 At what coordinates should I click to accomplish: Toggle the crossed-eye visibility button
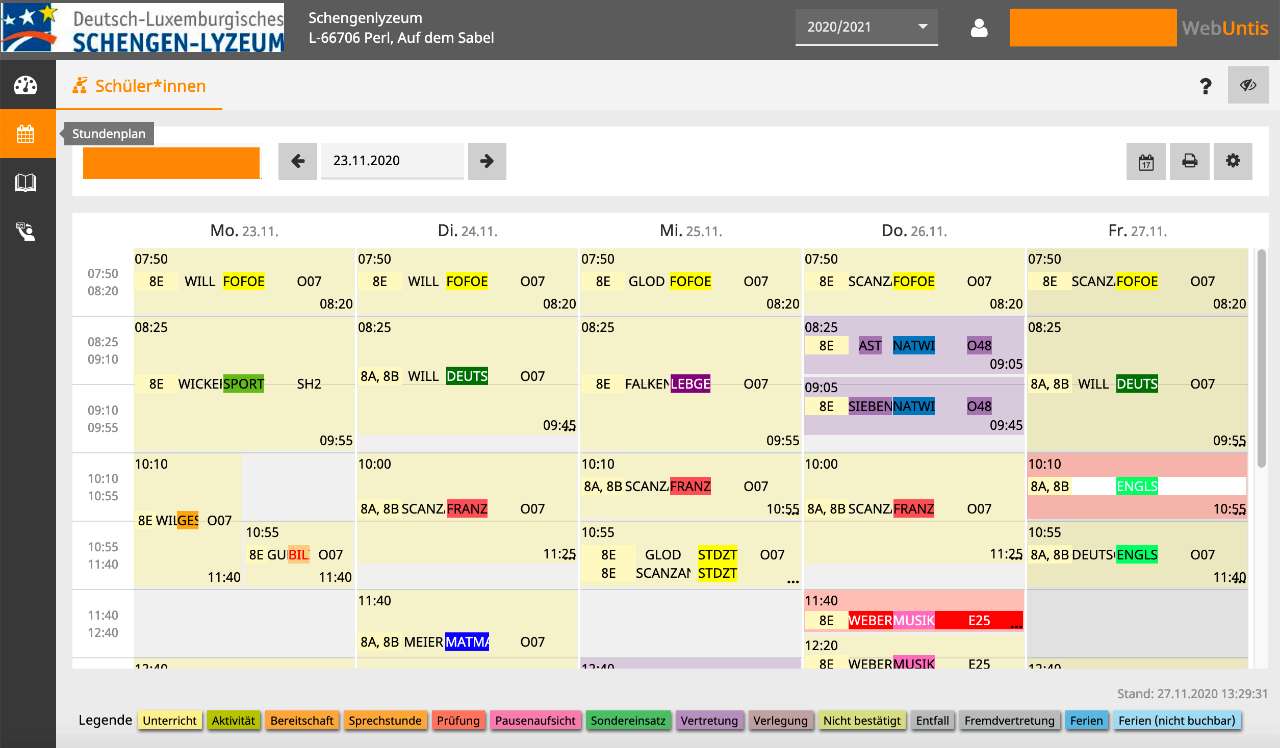pyautogui.click(x=1248, y=86)
